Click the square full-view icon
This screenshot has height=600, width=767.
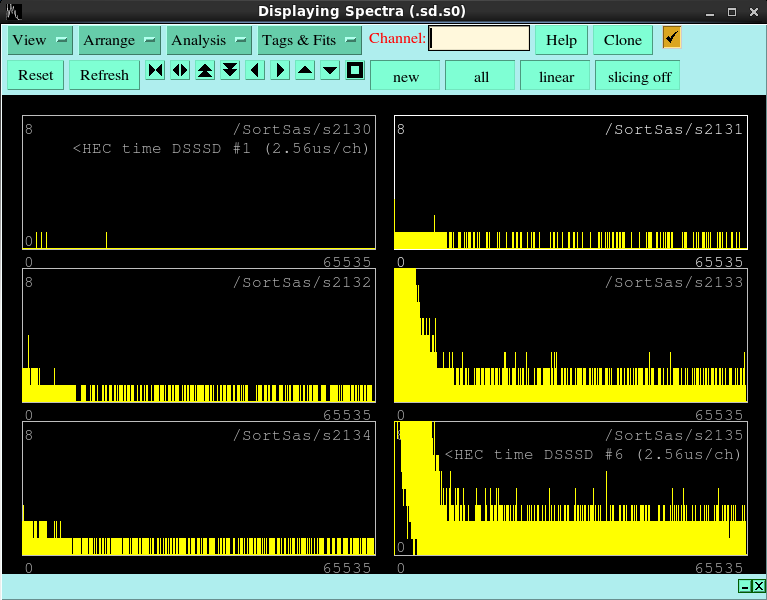pyautogui.click(x=355, y=70)
